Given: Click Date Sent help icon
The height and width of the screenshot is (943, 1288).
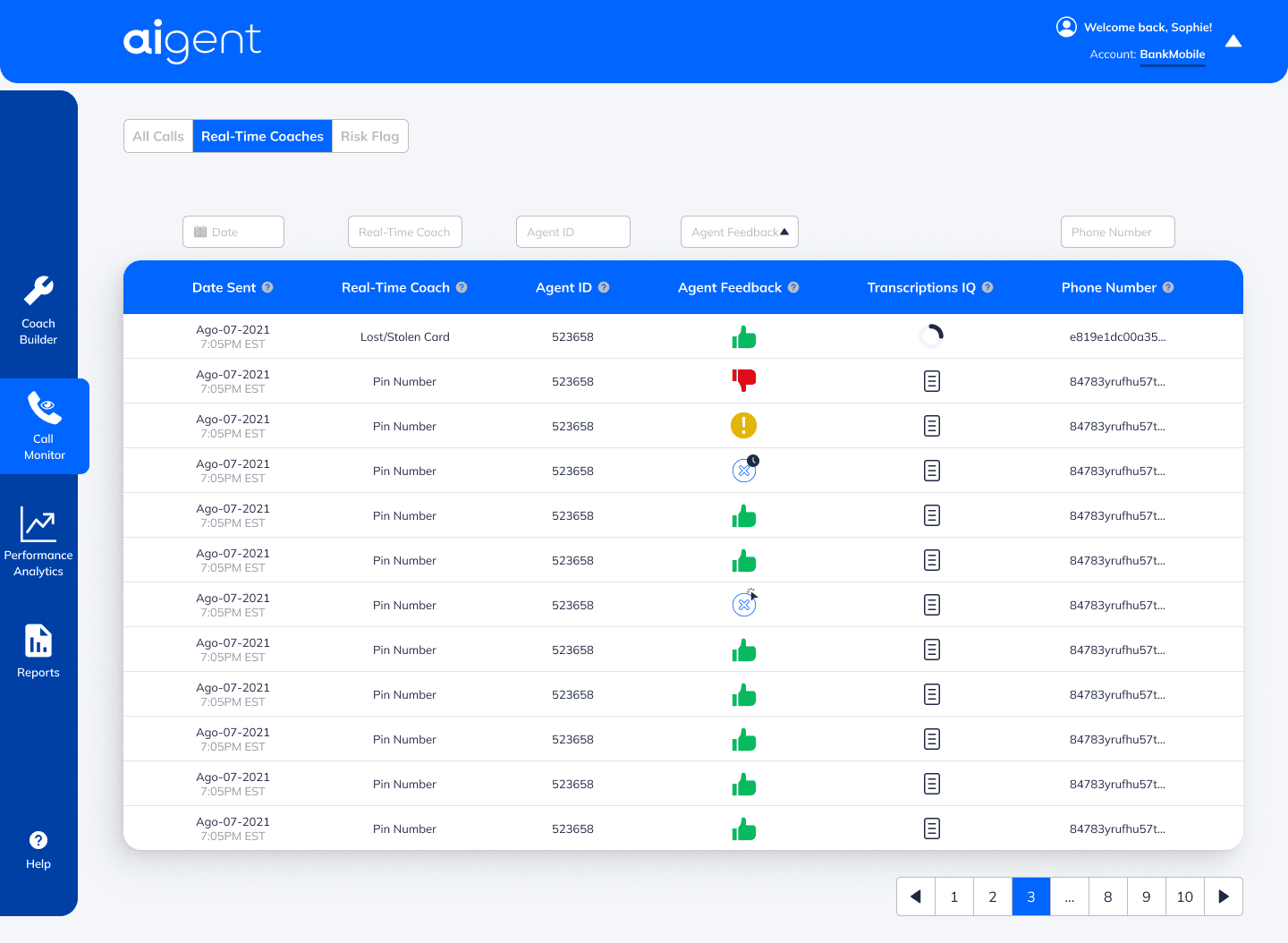Looking at the screenshot, I should (267, 287).
